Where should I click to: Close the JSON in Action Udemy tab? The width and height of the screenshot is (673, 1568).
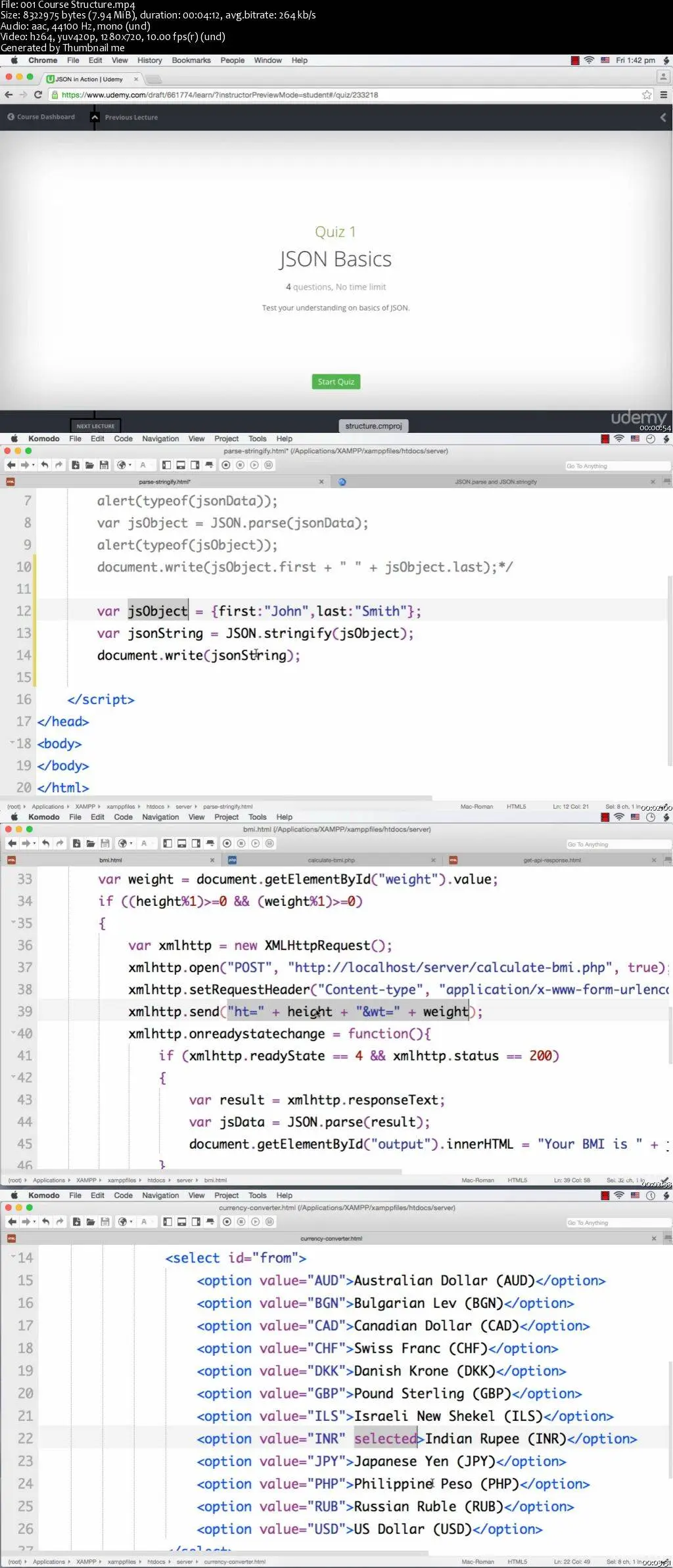(x=136, y=79)
